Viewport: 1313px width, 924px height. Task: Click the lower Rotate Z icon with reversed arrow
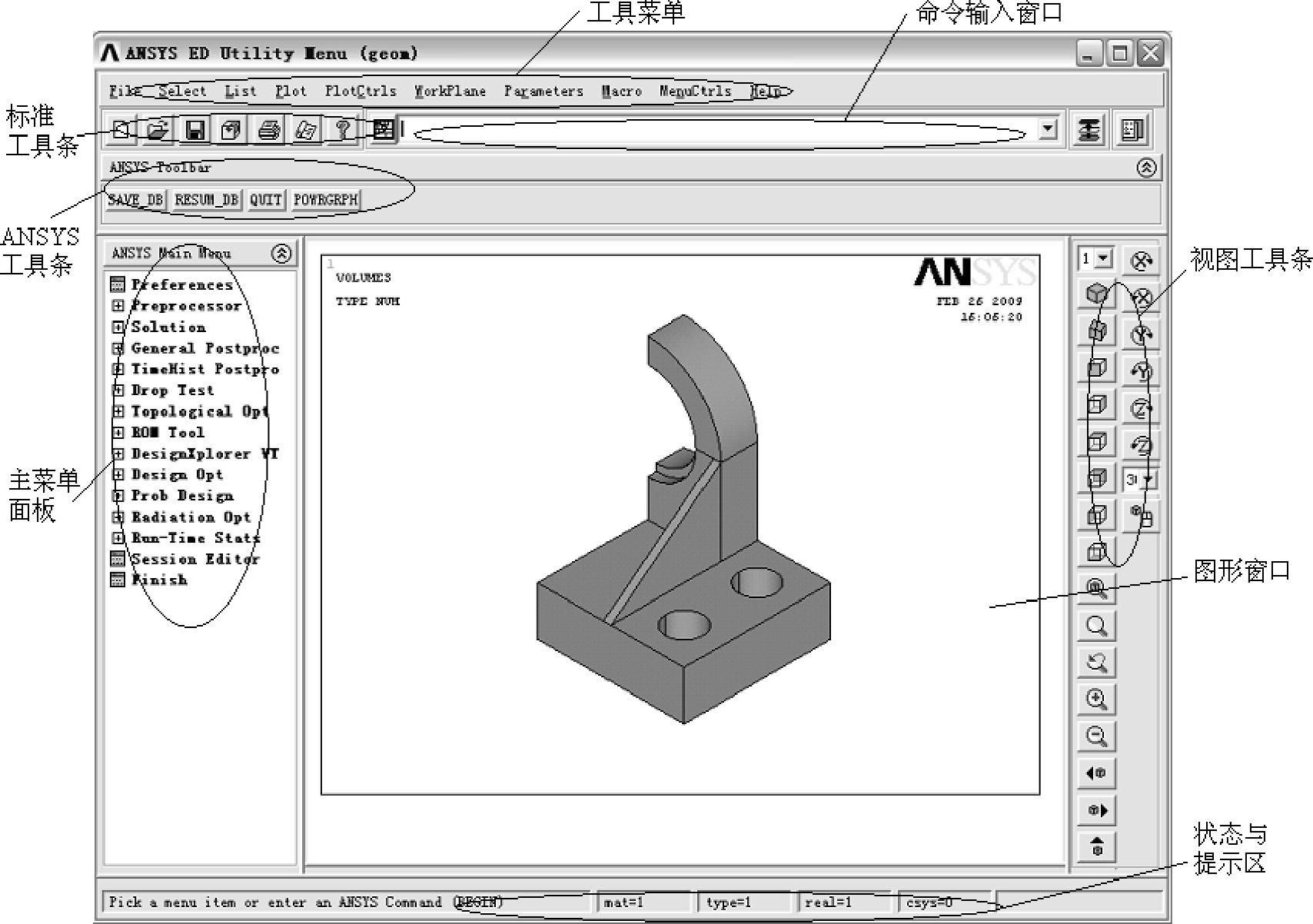tap(1142, 445)
